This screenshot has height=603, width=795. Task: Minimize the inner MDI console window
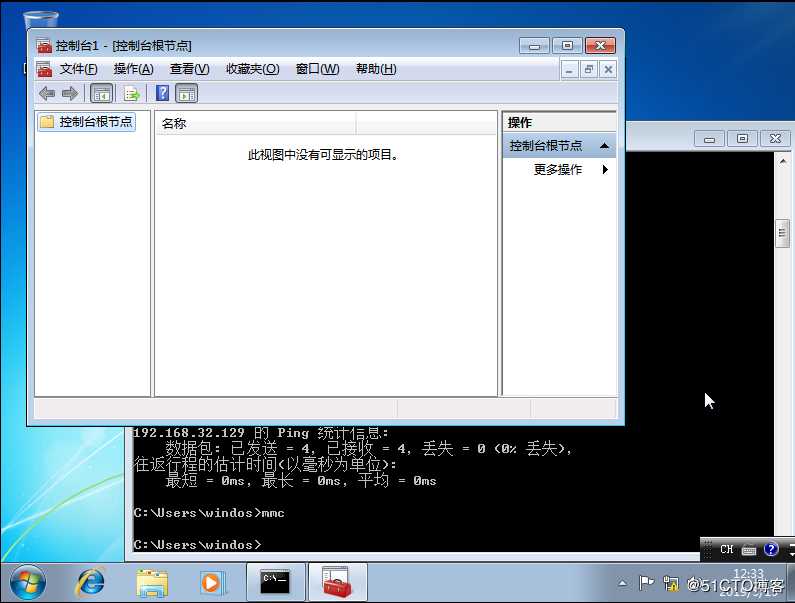point(569,70)
